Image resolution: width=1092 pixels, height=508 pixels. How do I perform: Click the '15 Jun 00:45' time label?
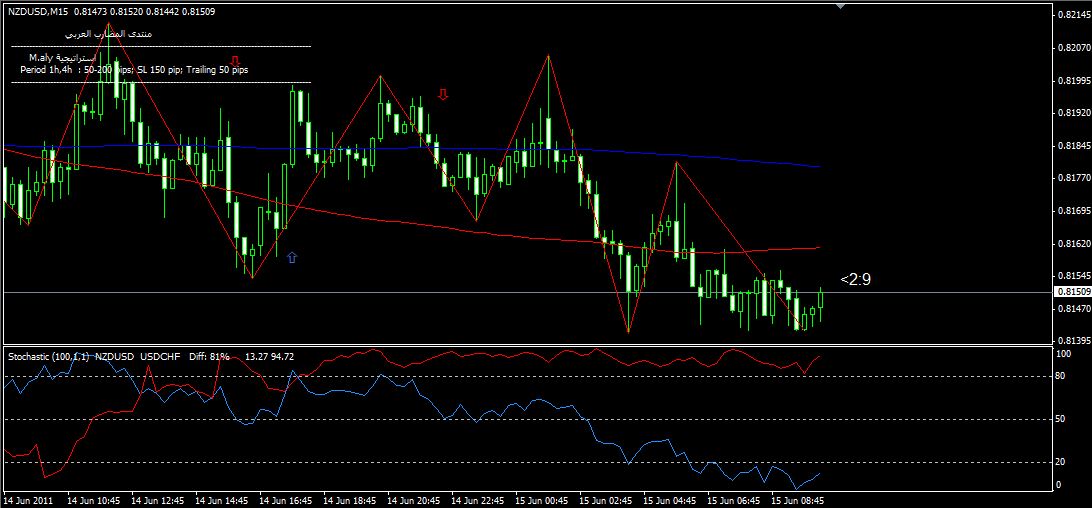click(x=542, y=500)
